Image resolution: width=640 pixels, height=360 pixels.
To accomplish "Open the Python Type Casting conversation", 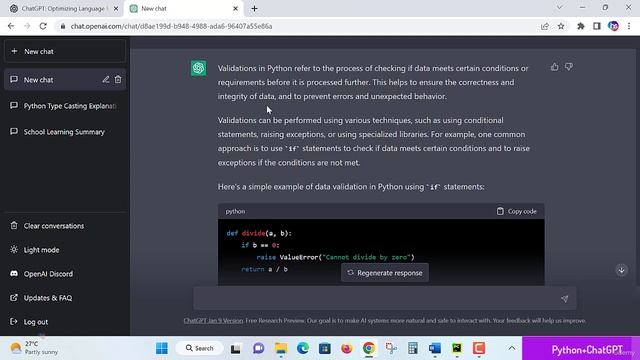I will [x=65, y=106].
